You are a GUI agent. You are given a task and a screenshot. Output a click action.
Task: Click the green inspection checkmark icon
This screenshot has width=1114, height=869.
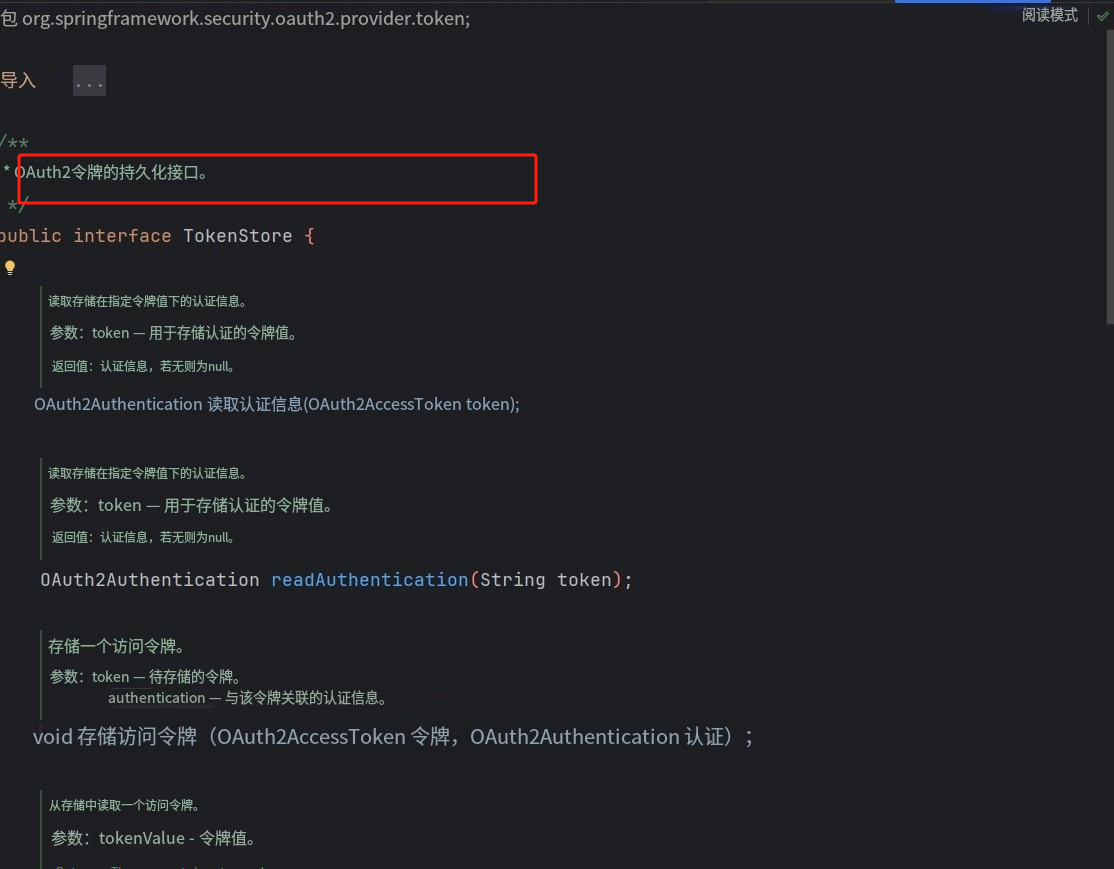[x=1102, y=16]
